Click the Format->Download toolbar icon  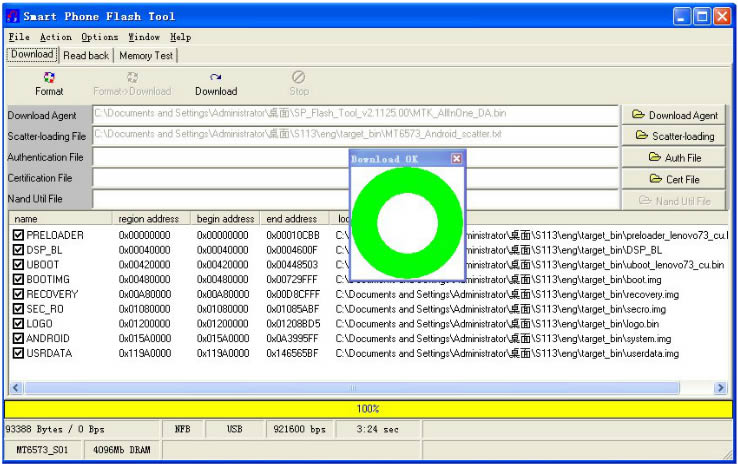point(132,77)
